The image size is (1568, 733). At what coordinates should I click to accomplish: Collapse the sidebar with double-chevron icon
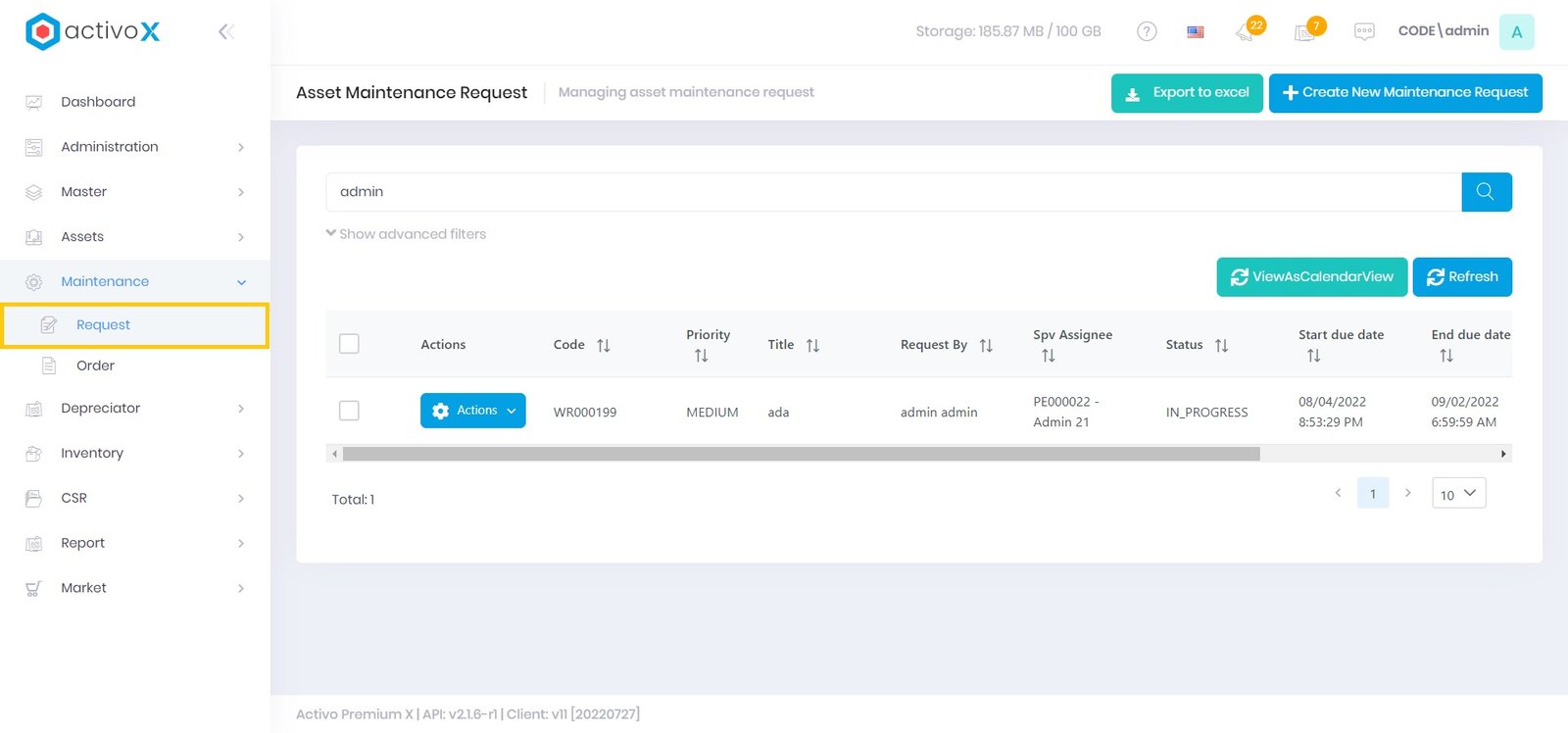click(x=225, y=31)
